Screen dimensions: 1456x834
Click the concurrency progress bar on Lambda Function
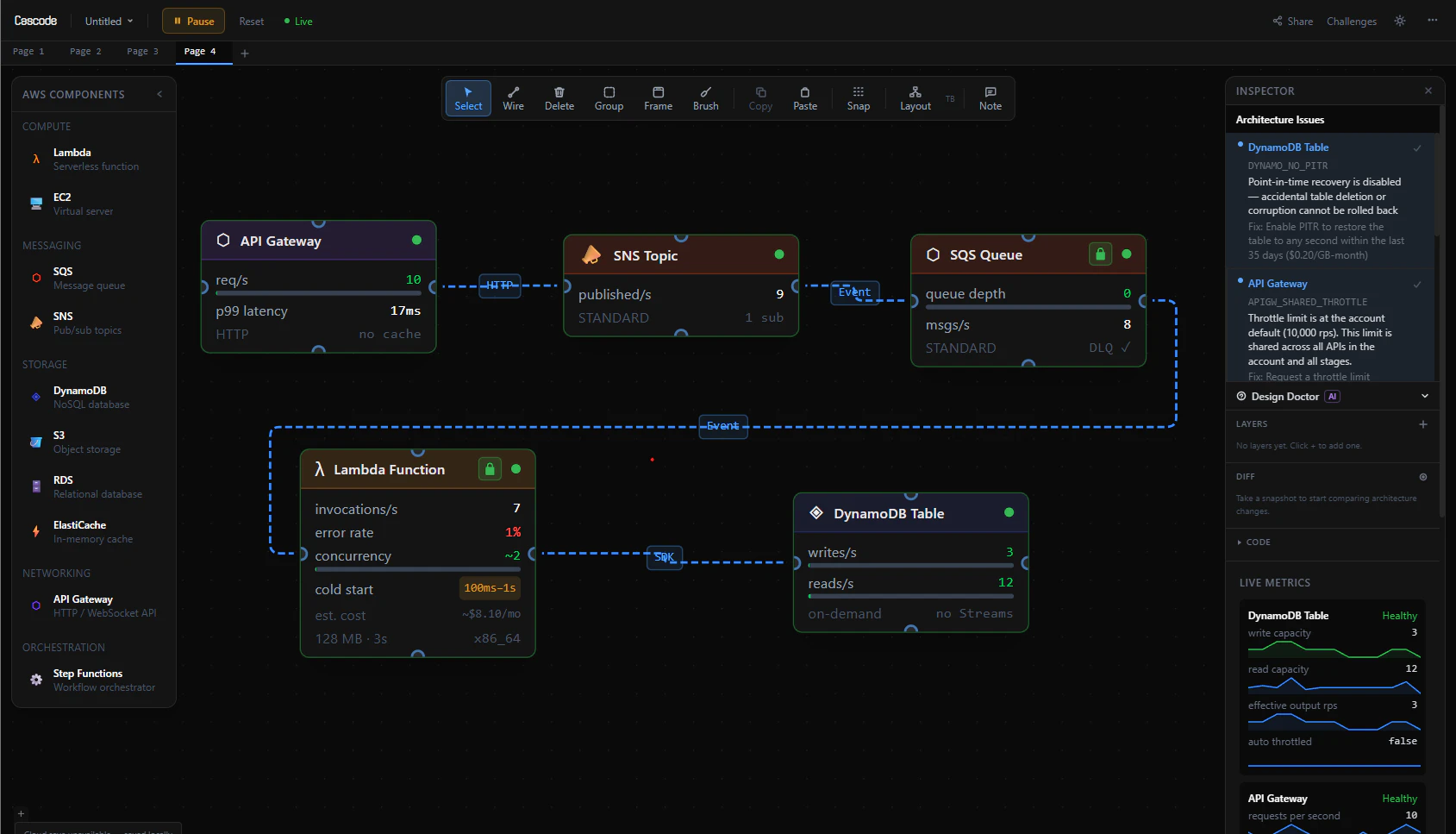pos(417,568)
